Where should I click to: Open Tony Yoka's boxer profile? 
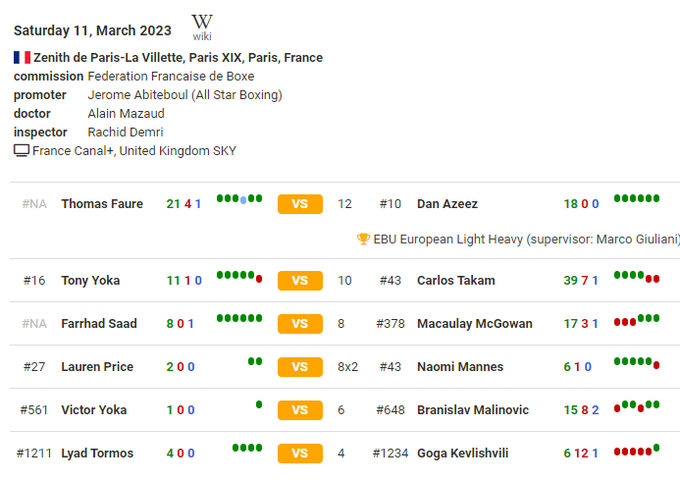90,281
